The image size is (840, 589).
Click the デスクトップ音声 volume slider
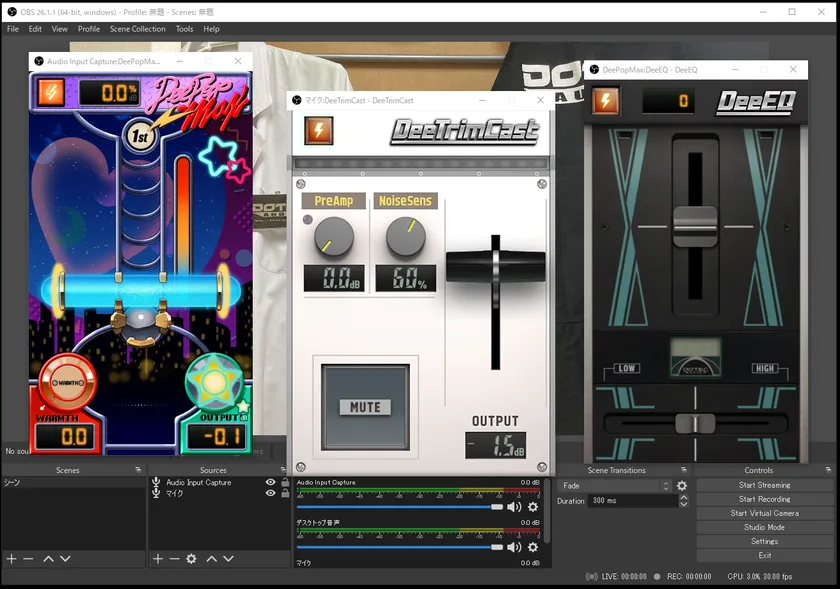coord(400,547)
